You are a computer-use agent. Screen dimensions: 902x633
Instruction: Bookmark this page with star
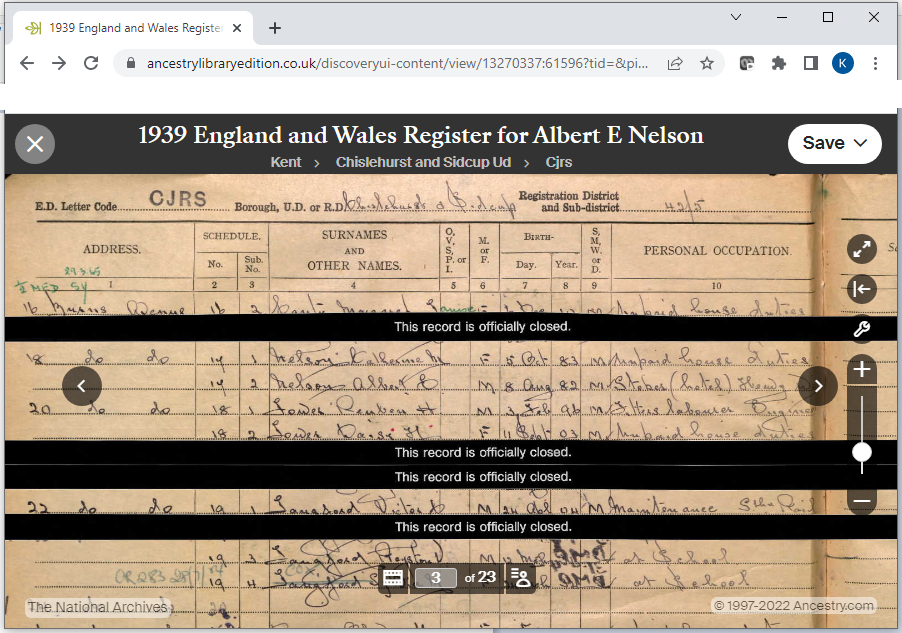pos(706,63)
